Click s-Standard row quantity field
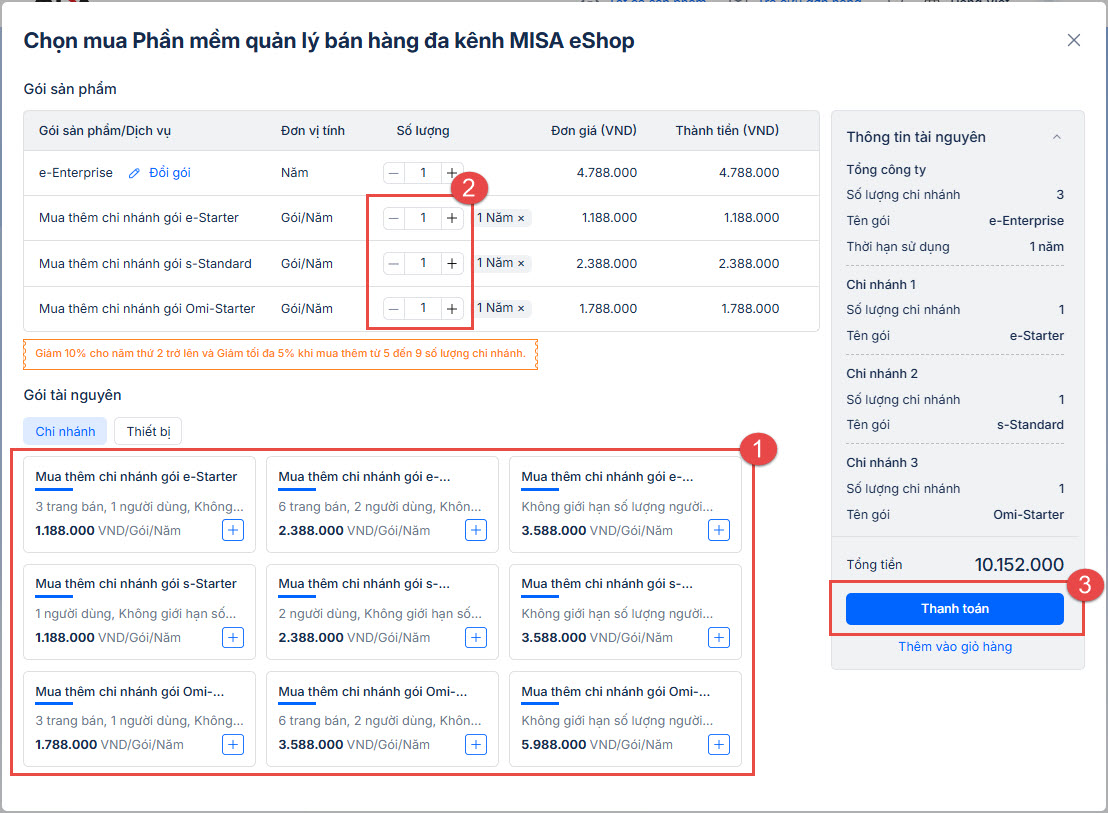 coord(423,263)
